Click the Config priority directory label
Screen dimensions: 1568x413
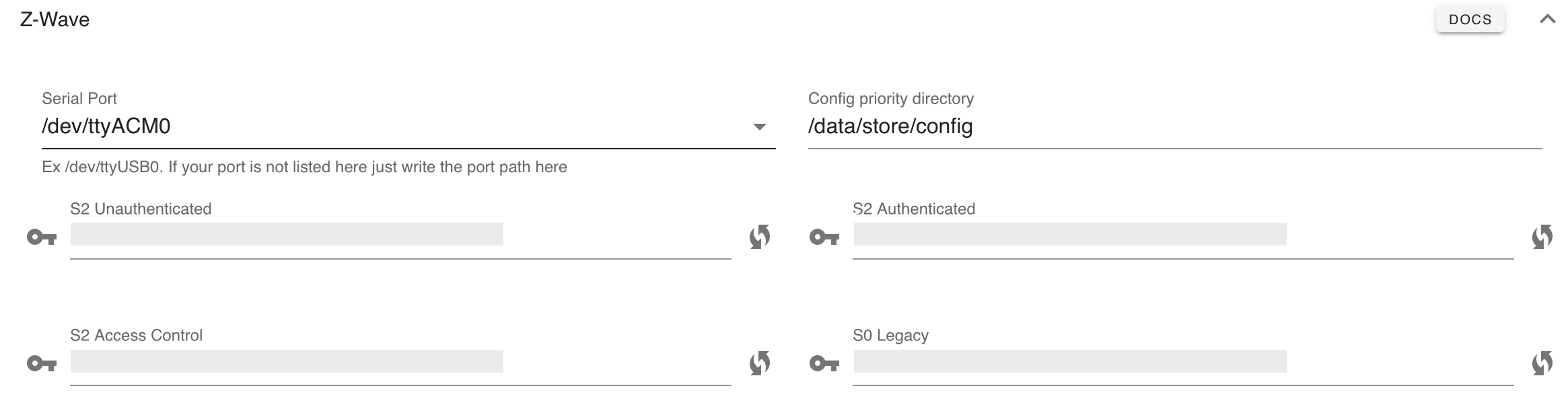[891, 99]
